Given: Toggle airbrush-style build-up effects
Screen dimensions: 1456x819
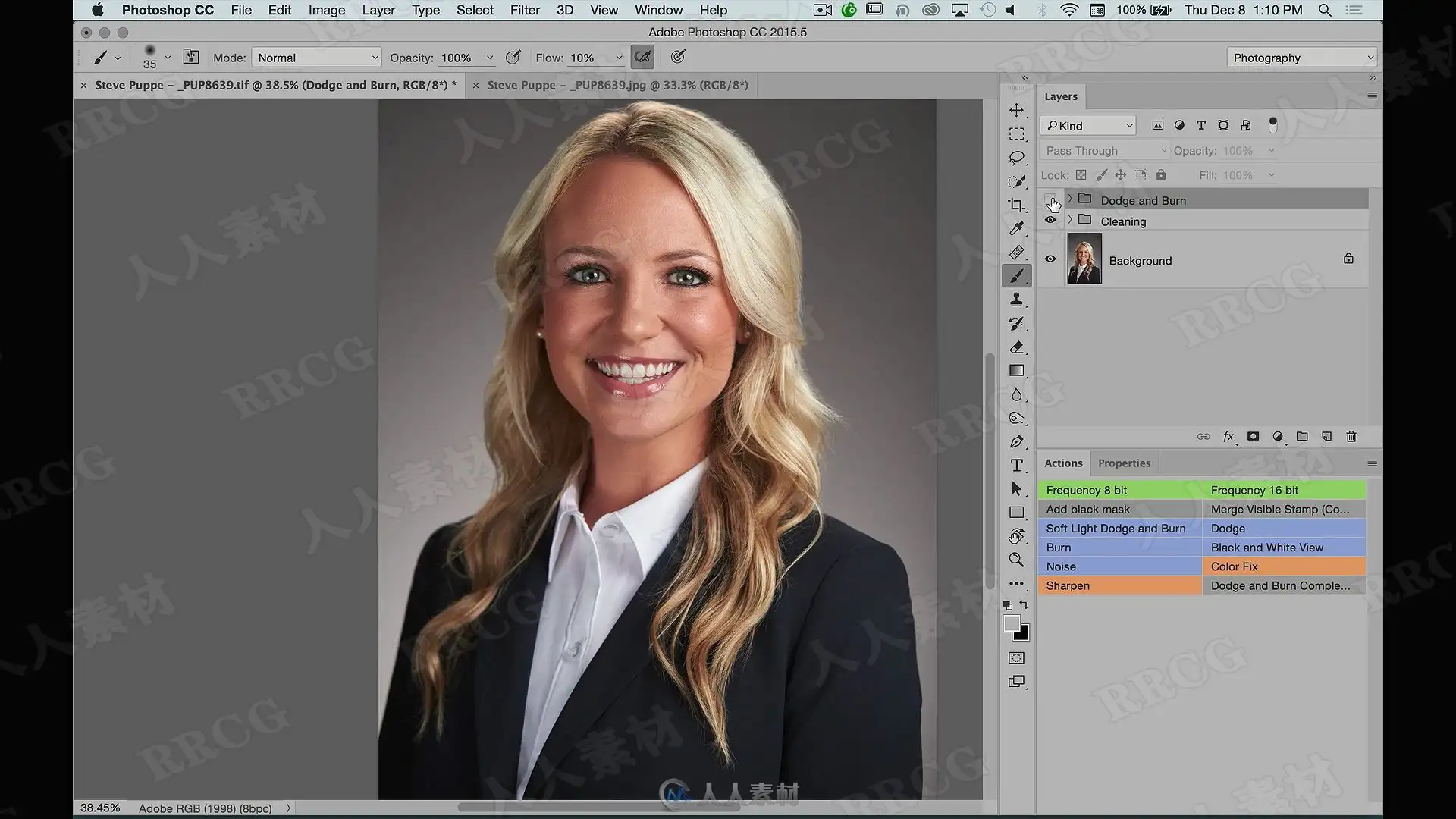Looking at the screenshot, I should click(x=642, y=57).
